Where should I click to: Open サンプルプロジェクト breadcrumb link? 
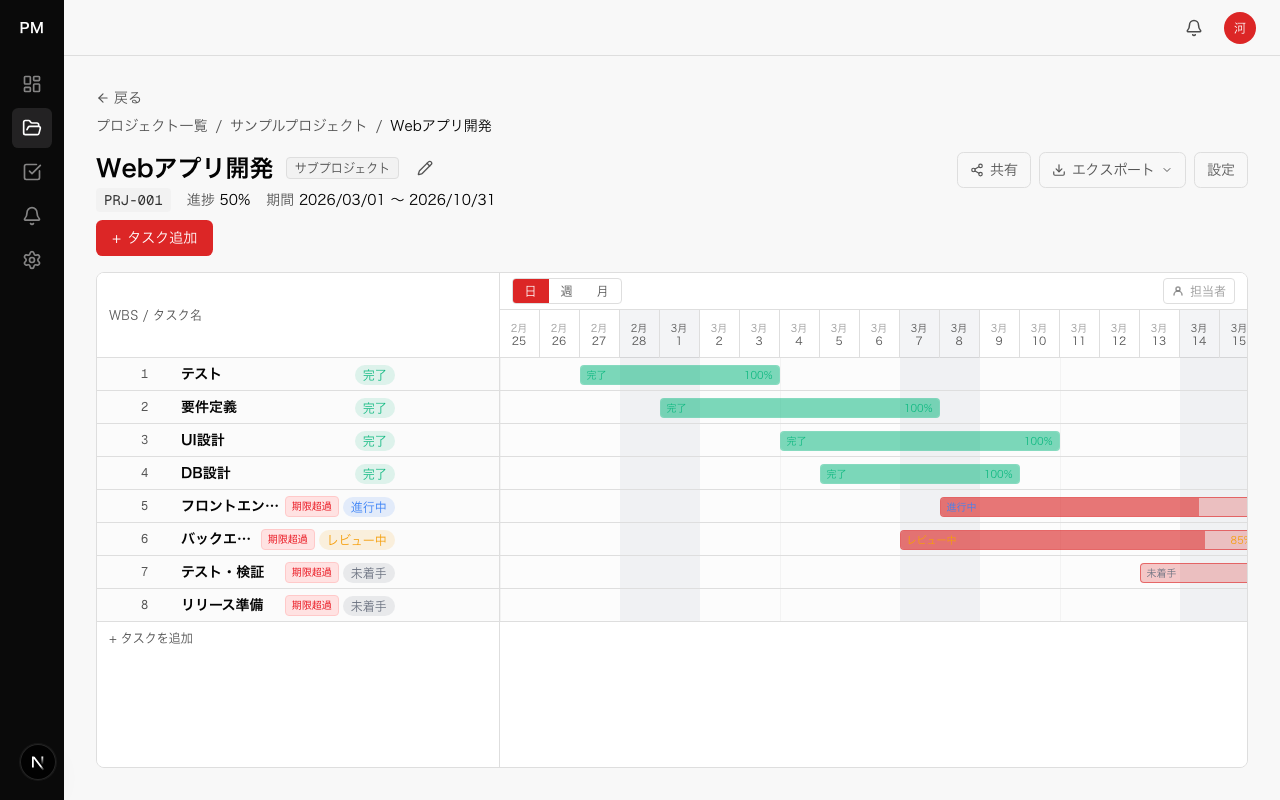coord(298,126)
